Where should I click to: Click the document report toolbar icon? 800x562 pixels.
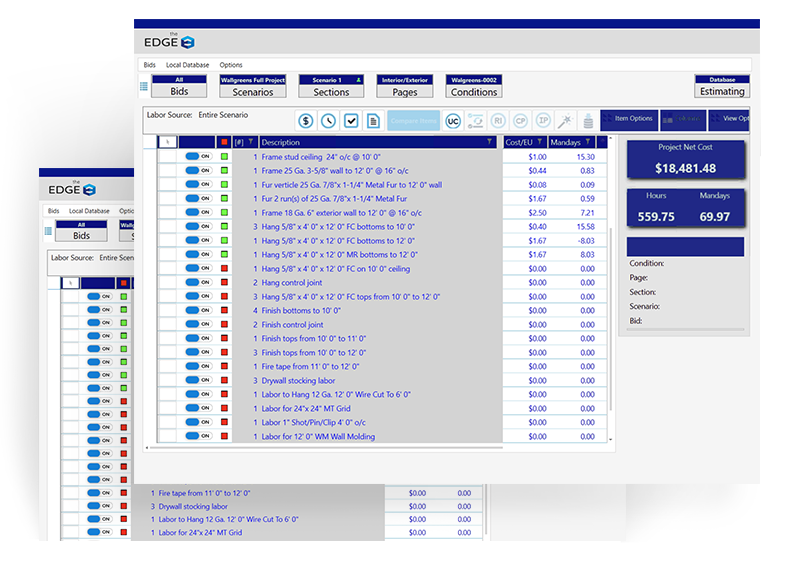pos(373,121)
